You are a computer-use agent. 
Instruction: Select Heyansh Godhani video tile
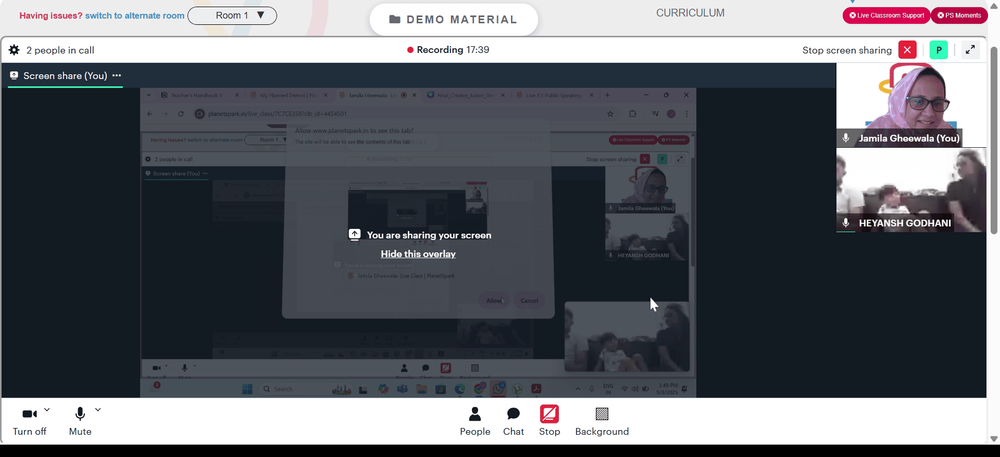pyautogui.click(x=911, y=190)
